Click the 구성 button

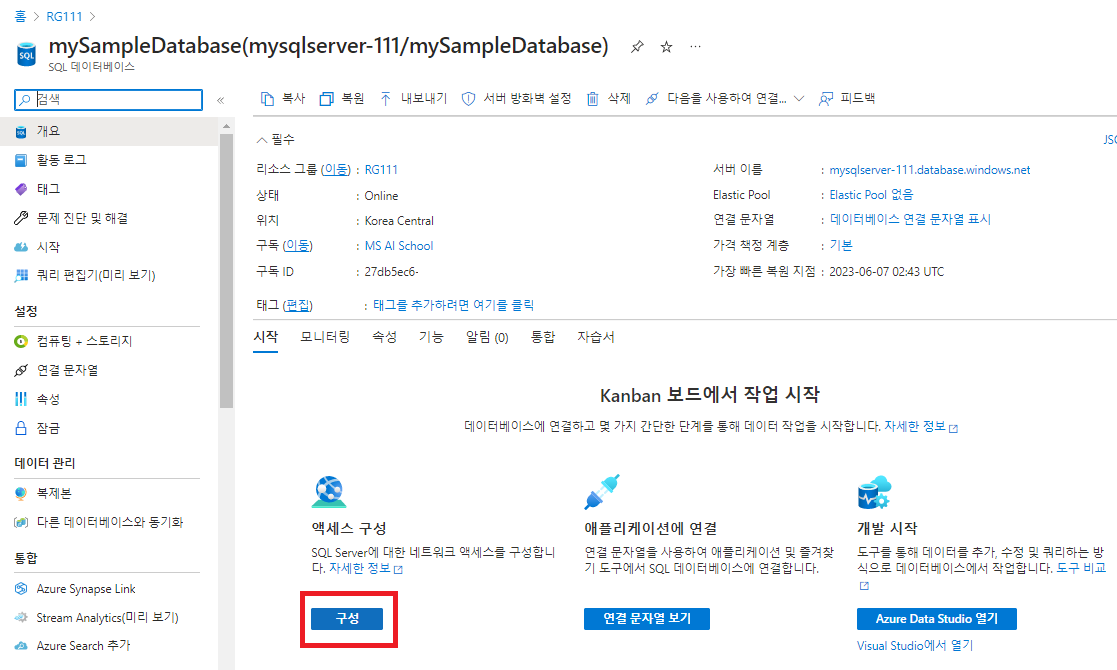(347, 619)
